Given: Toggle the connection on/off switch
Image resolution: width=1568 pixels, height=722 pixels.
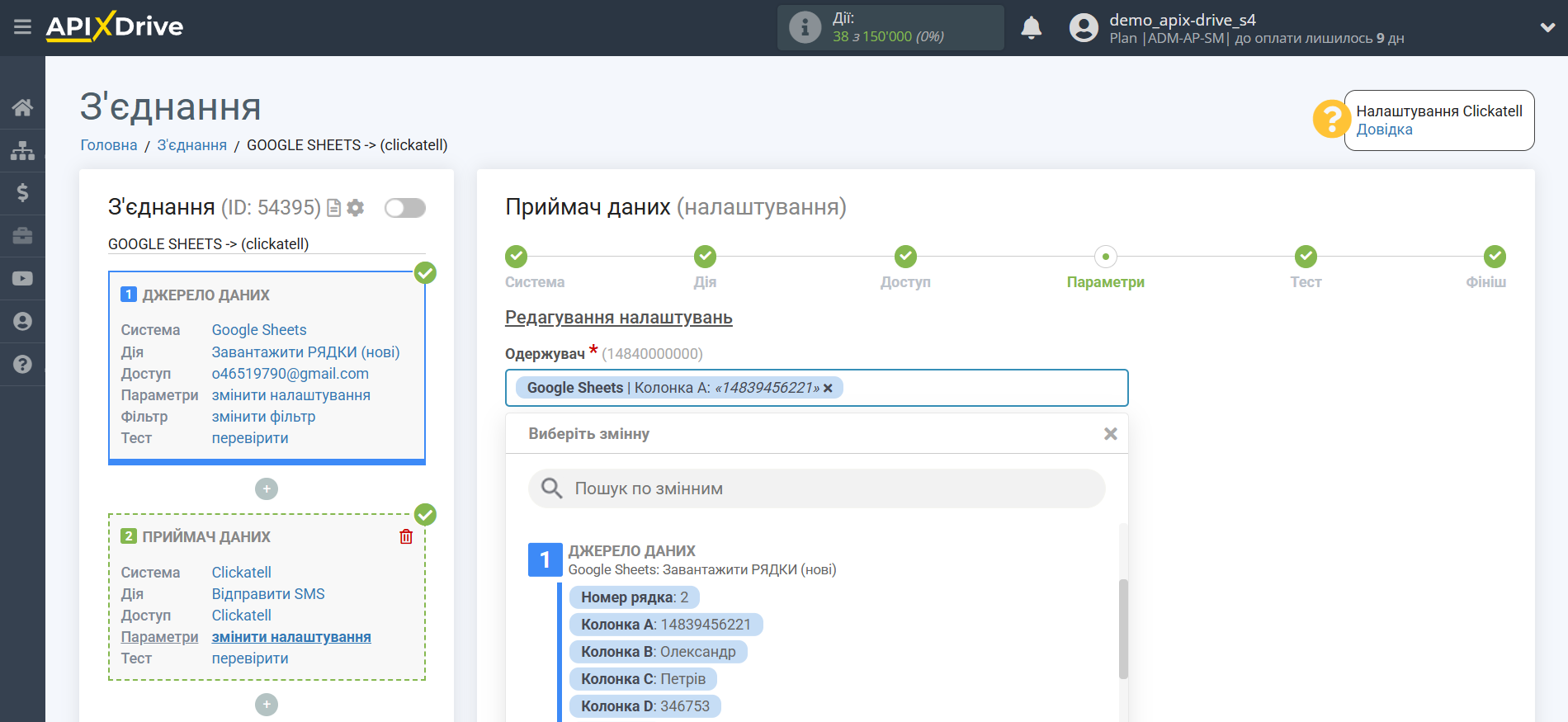Looking at the screenshot, I should (x=405, y=208).
